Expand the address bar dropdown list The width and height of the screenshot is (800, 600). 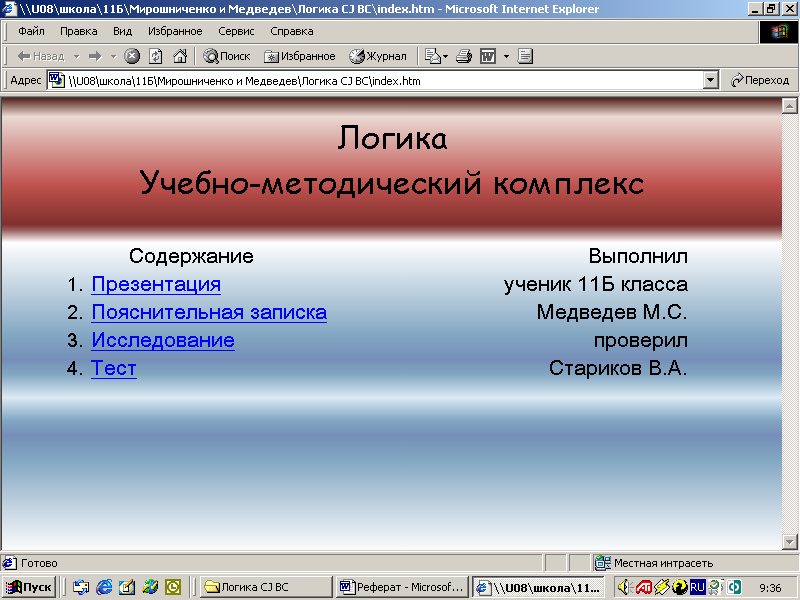tap(710, 81)
